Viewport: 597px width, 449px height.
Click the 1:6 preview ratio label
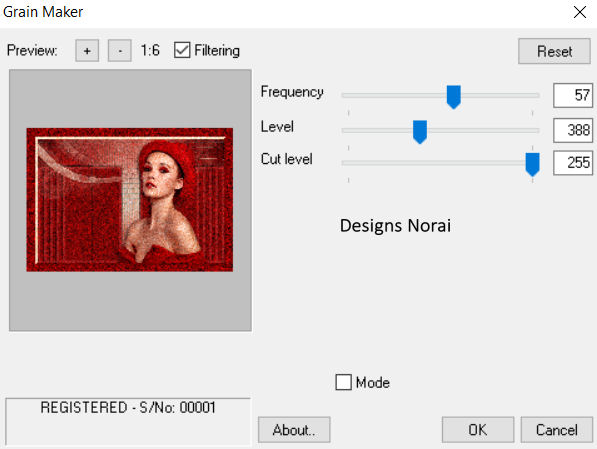click(x=150, y=50)
